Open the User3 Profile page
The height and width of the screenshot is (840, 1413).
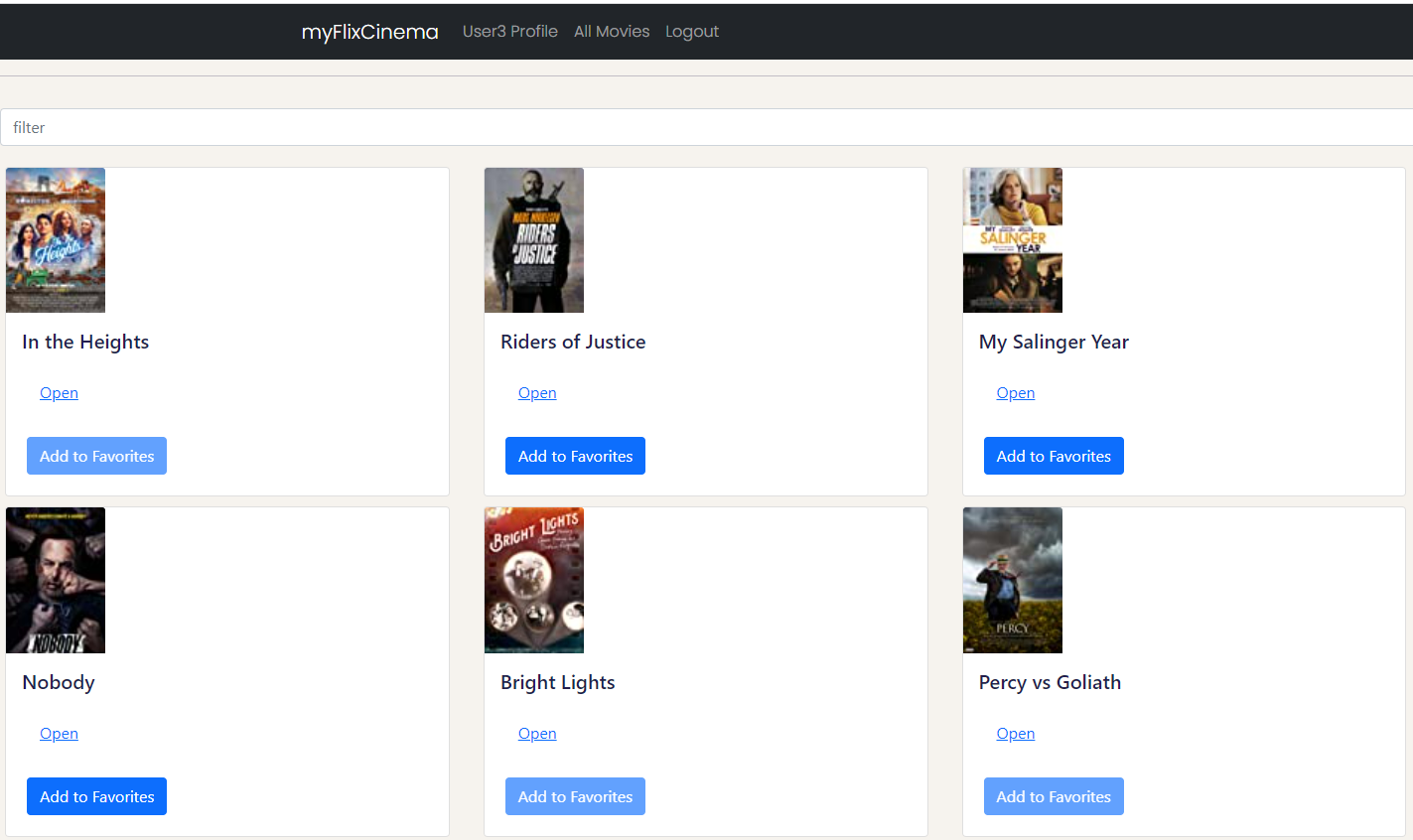(510, 31)
